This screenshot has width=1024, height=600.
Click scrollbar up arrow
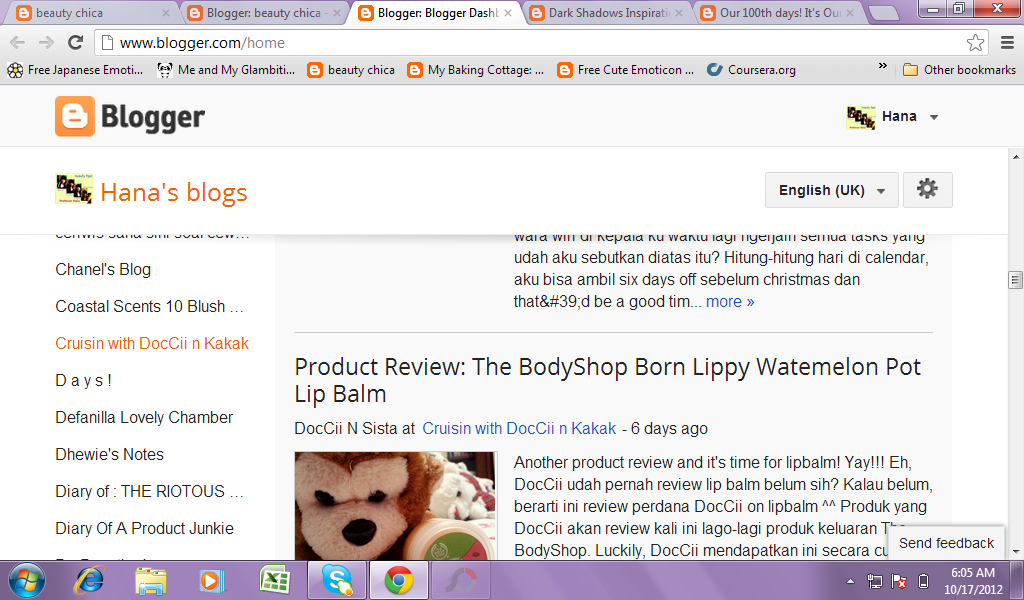click(x=1016, y=157)
